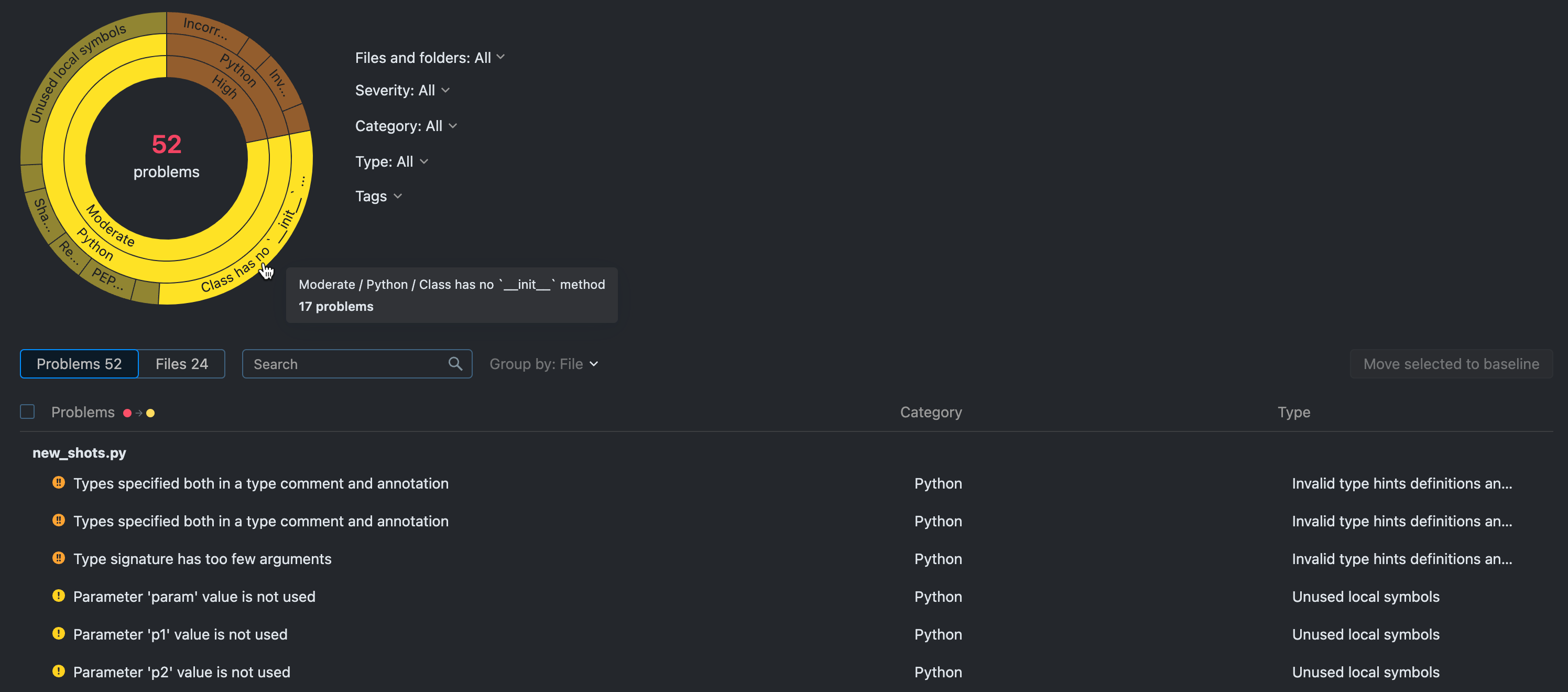
Task: Click the severity icon next to 'Type signature has too few arguments'
Action: (x=59, y=558)
